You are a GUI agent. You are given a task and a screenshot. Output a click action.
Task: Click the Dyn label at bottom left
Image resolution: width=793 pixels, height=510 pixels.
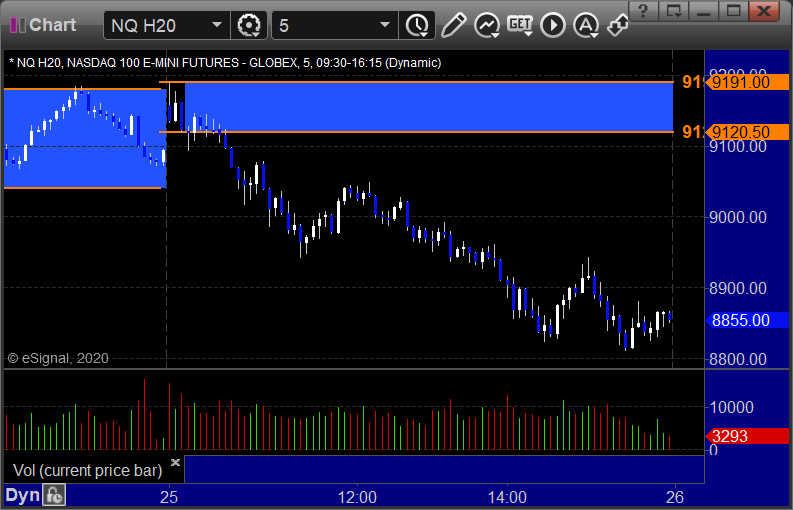(23, 496)
